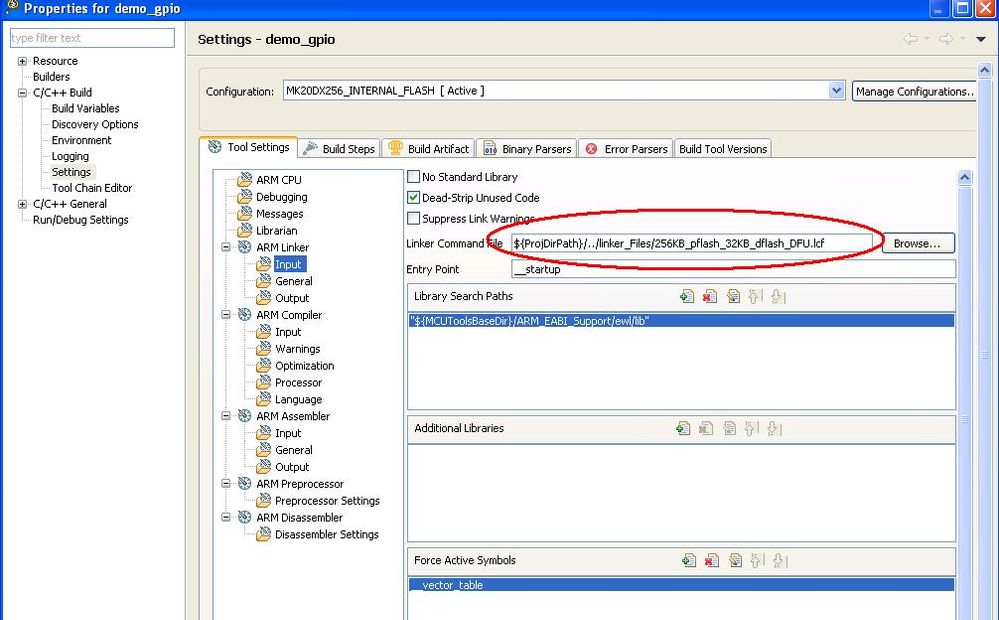Screen dimensions: 999x620
Task: Move the Additional Libraries entry down
Action: 774,428
